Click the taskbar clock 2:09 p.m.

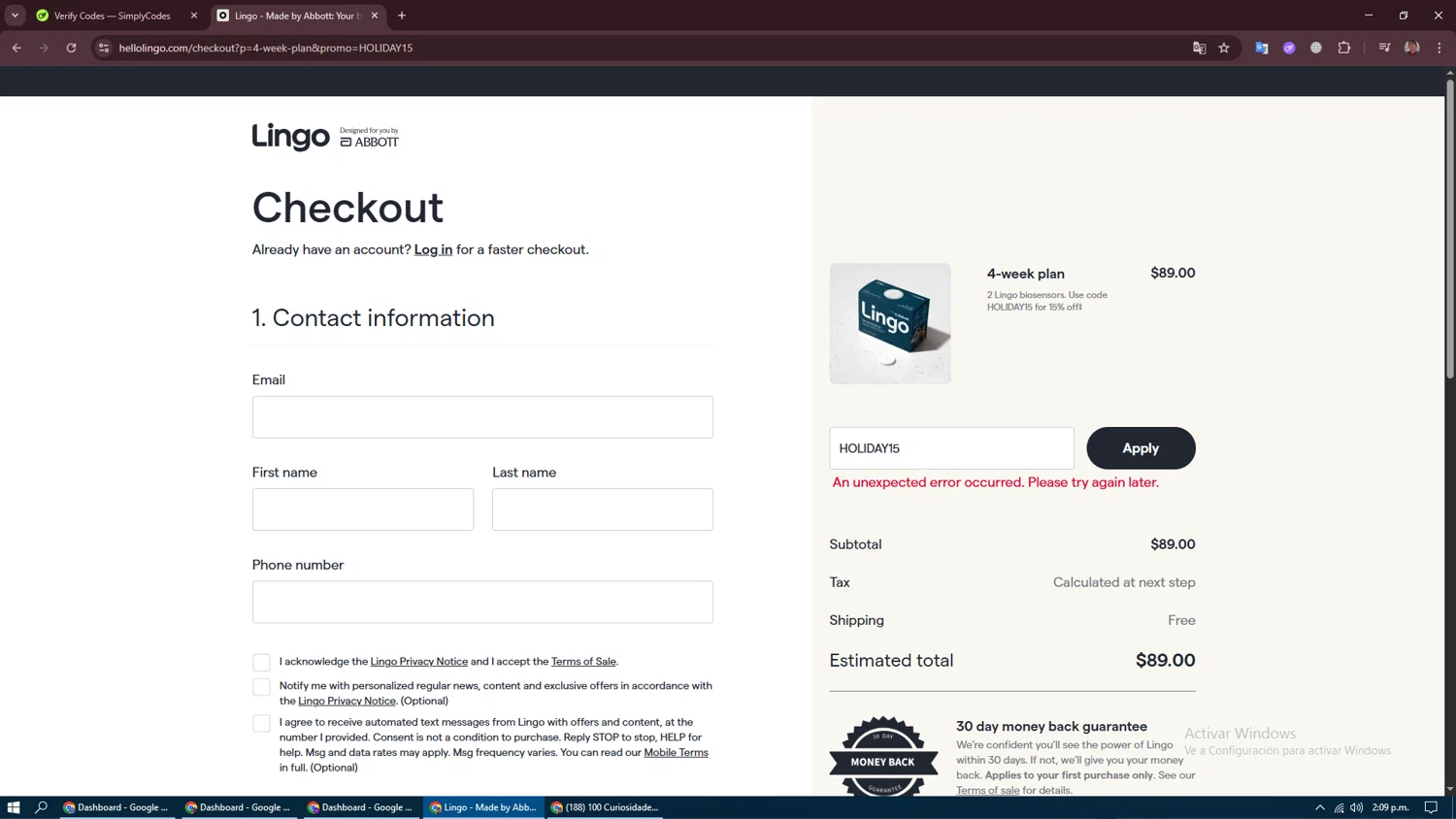tap(1390, 807)
